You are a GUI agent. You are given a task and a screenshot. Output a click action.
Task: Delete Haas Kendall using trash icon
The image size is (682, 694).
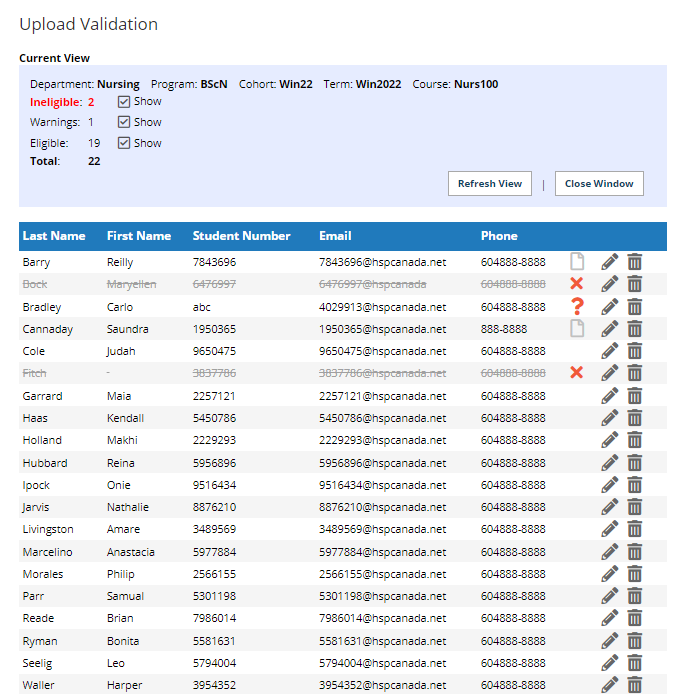[x=635, y=418]
